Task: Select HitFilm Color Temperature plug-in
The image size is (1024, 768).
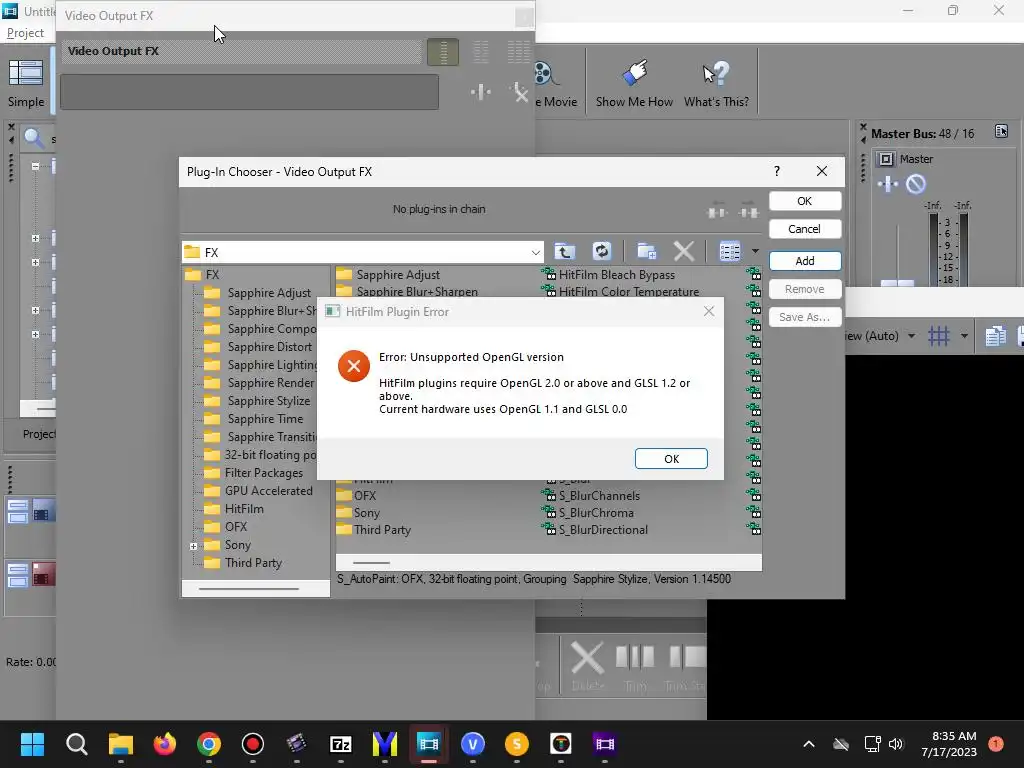Action: coord(628,291)
